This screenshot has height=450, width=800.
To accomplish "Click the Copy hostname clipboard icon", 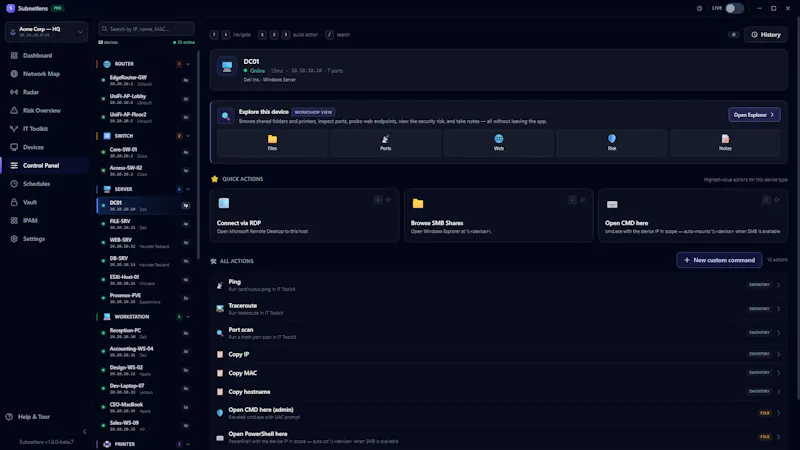I will (x=220, y=392).
